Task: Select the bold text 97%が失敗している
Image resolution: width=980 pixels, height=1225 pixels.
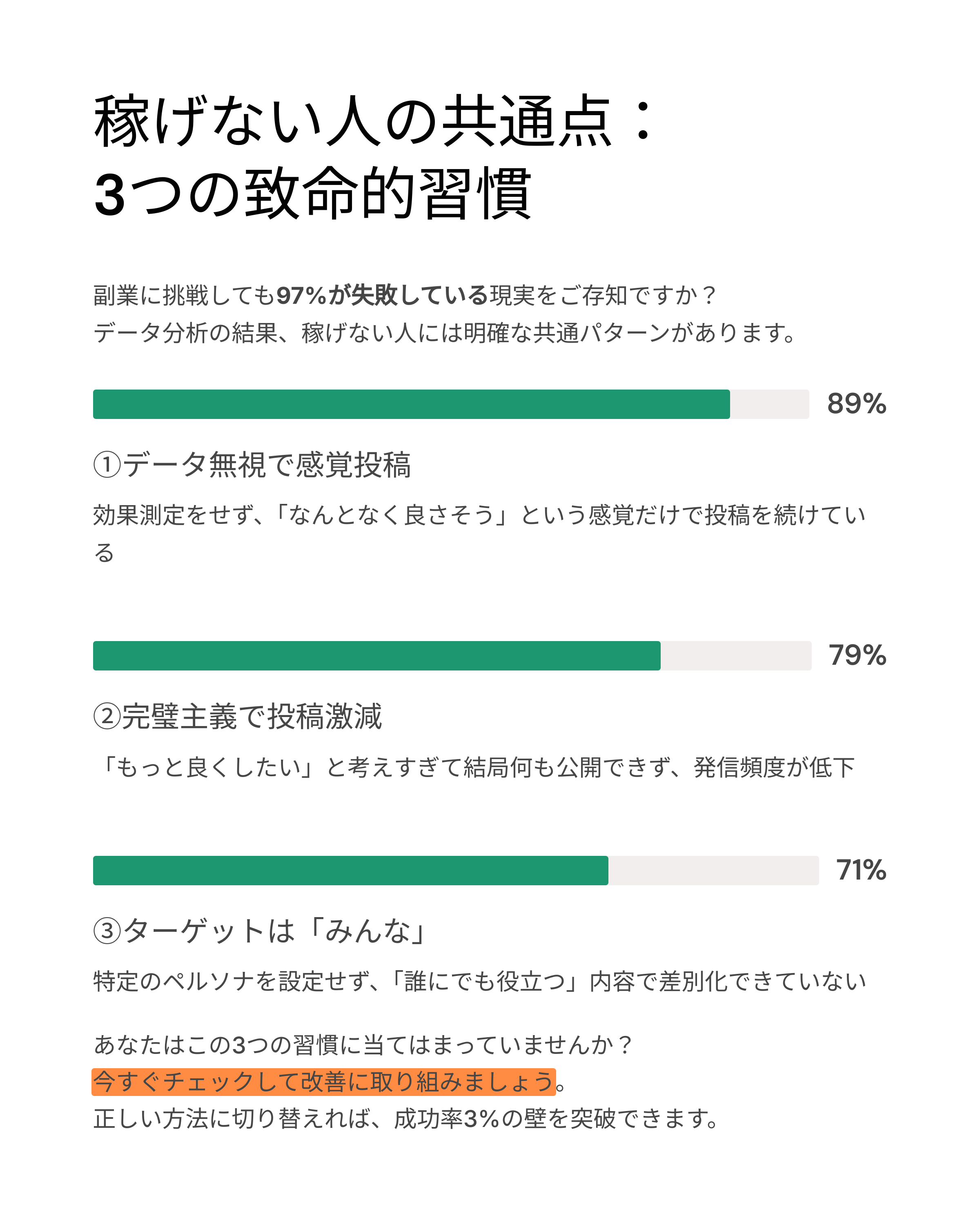Action: 382,296
